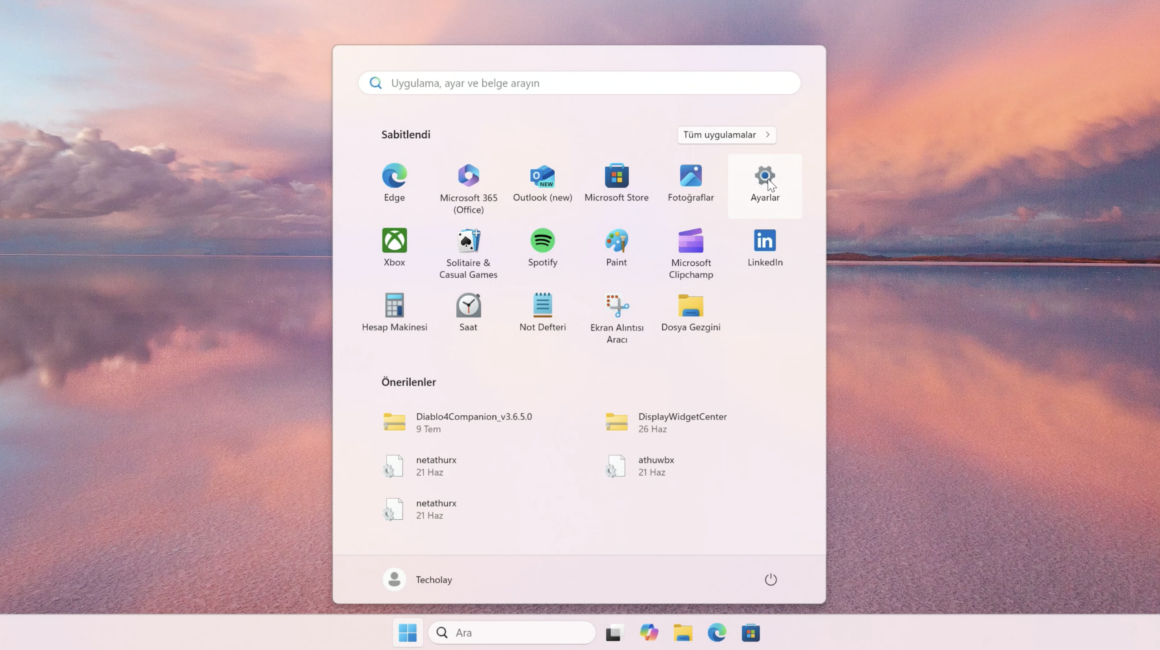Show Tüm uygulamalar list
This screenshot has height=650, width=1160.
point(726,135)
